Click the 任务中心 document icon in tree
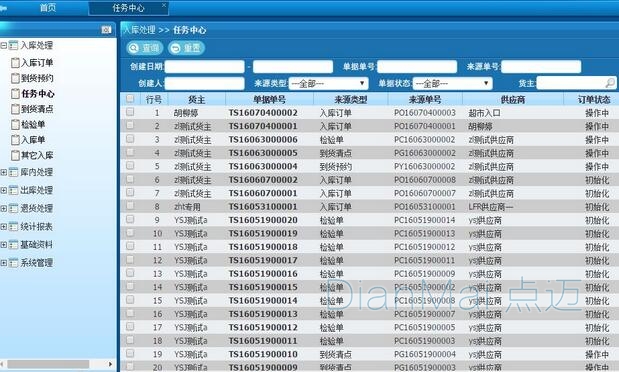 tap(15, 94)
